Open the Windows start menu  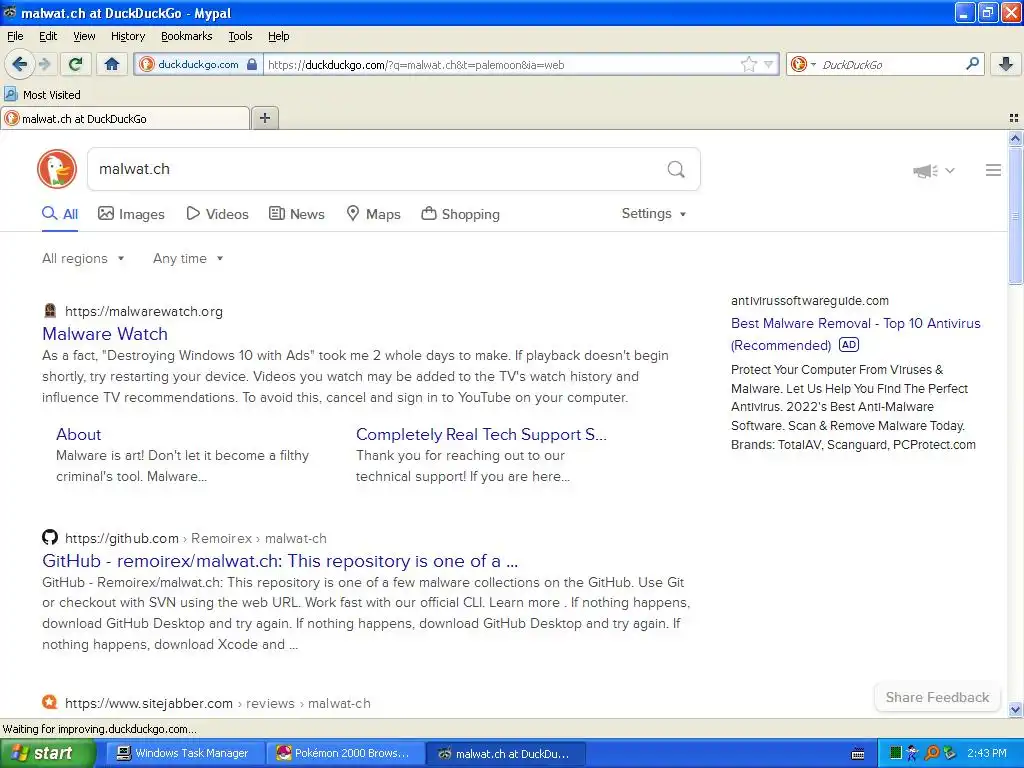pos(48,753)
